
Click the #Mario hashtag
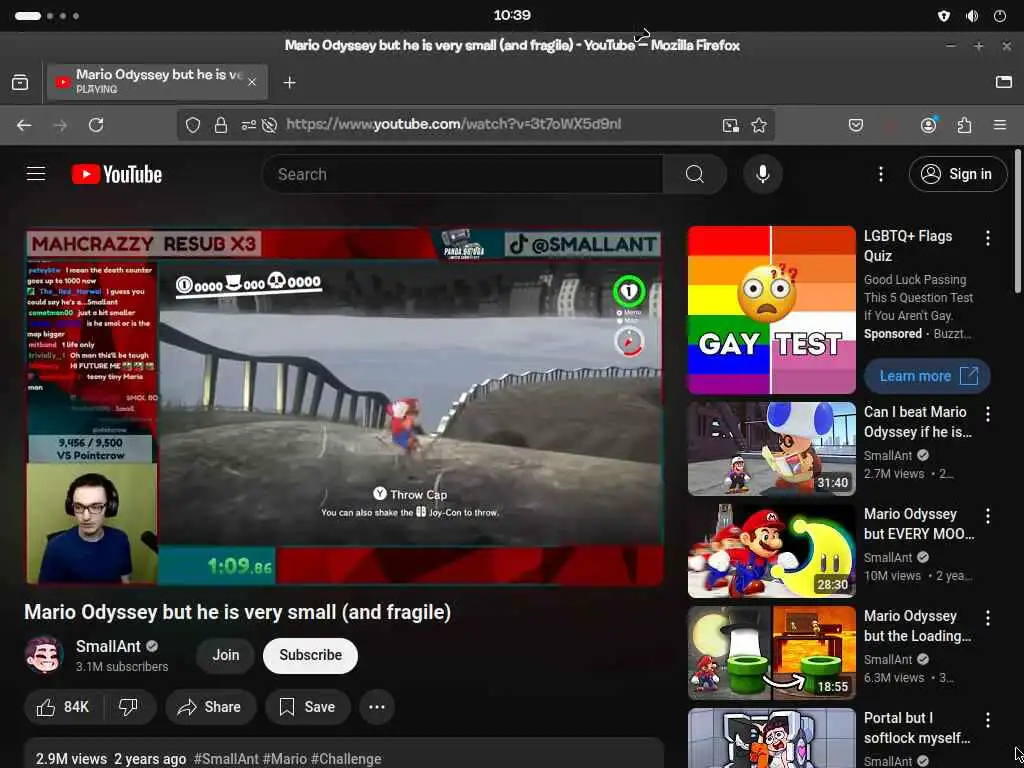click(285, 759)
